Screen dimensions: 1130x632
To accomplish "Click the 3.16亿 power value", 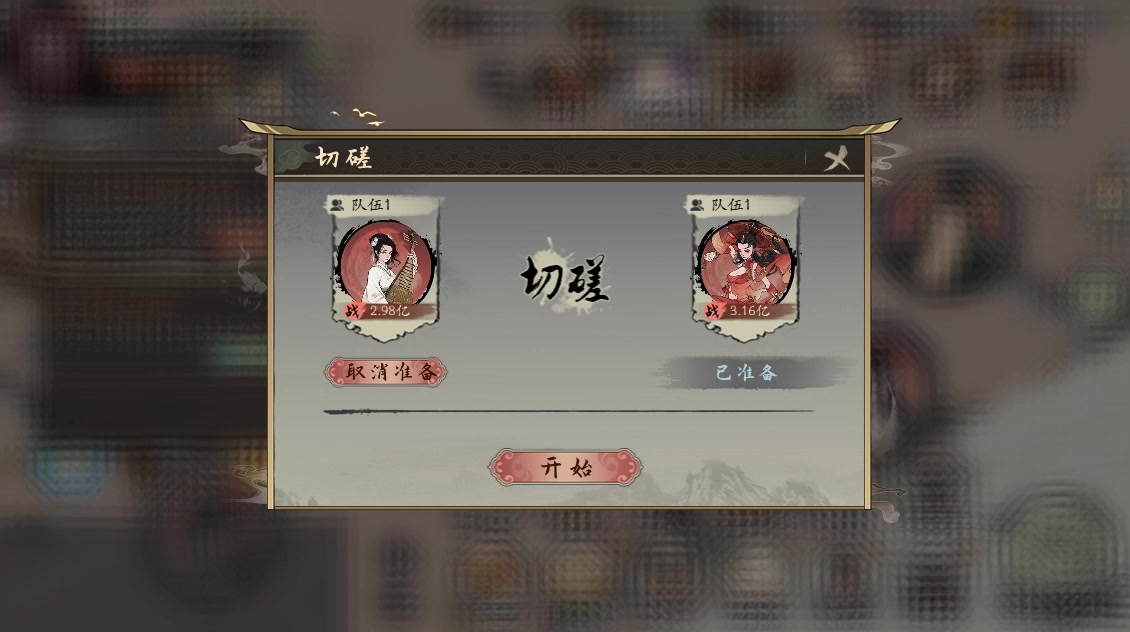I will tap(749, 311).
